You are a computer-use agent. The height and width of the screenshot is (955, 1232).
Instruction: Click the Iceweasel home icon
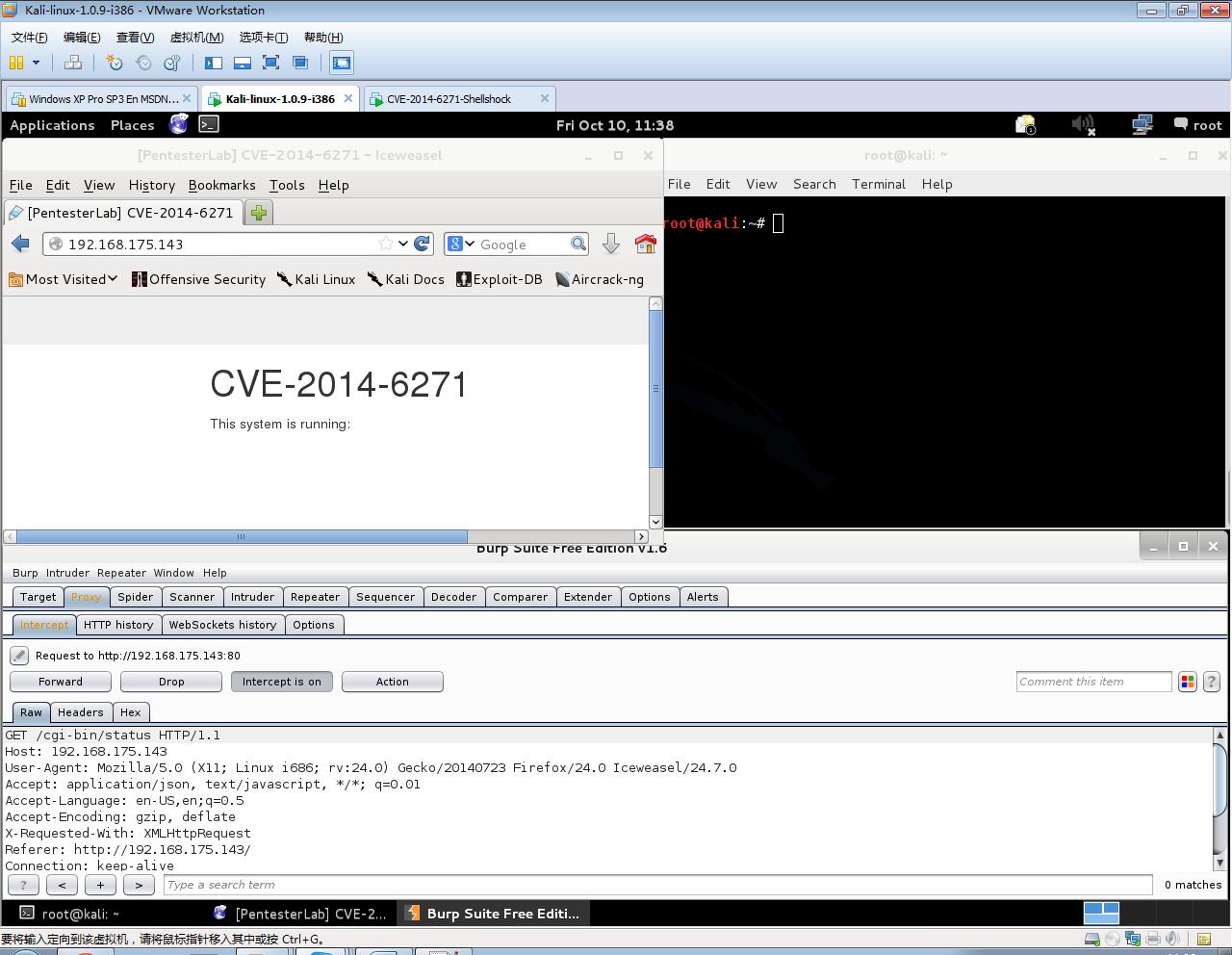click(x=645, y=245)
